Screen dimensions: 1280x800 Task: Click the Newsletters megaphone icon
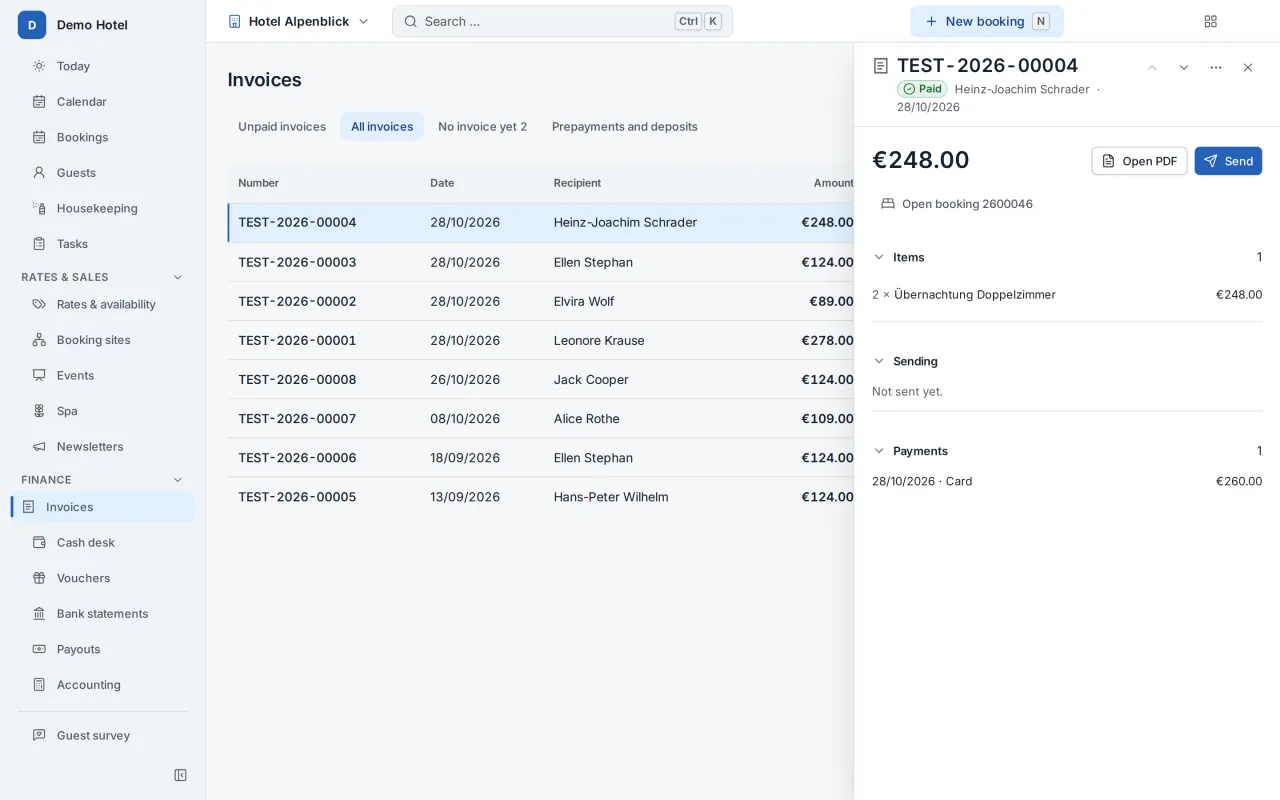[39, 447]
